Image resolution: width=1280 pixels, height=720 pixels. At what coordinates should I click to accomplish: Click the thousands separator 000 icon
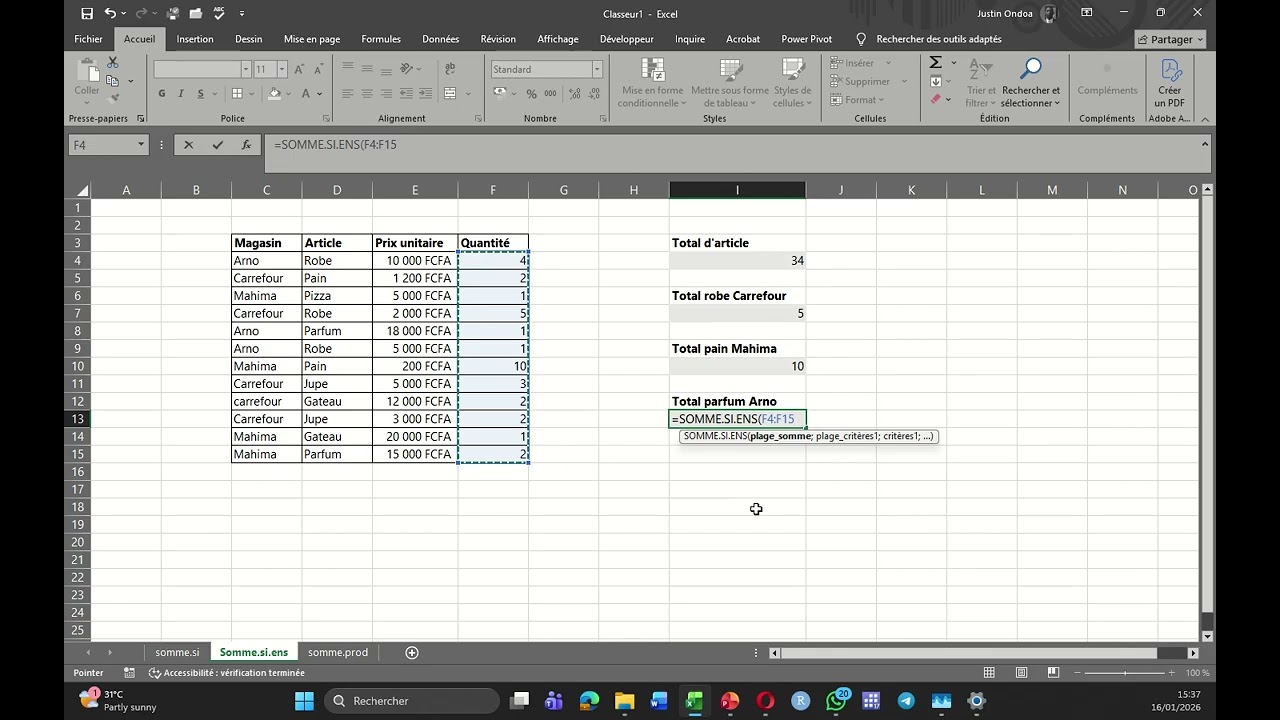pyautogui.click(x=549, y=94)
